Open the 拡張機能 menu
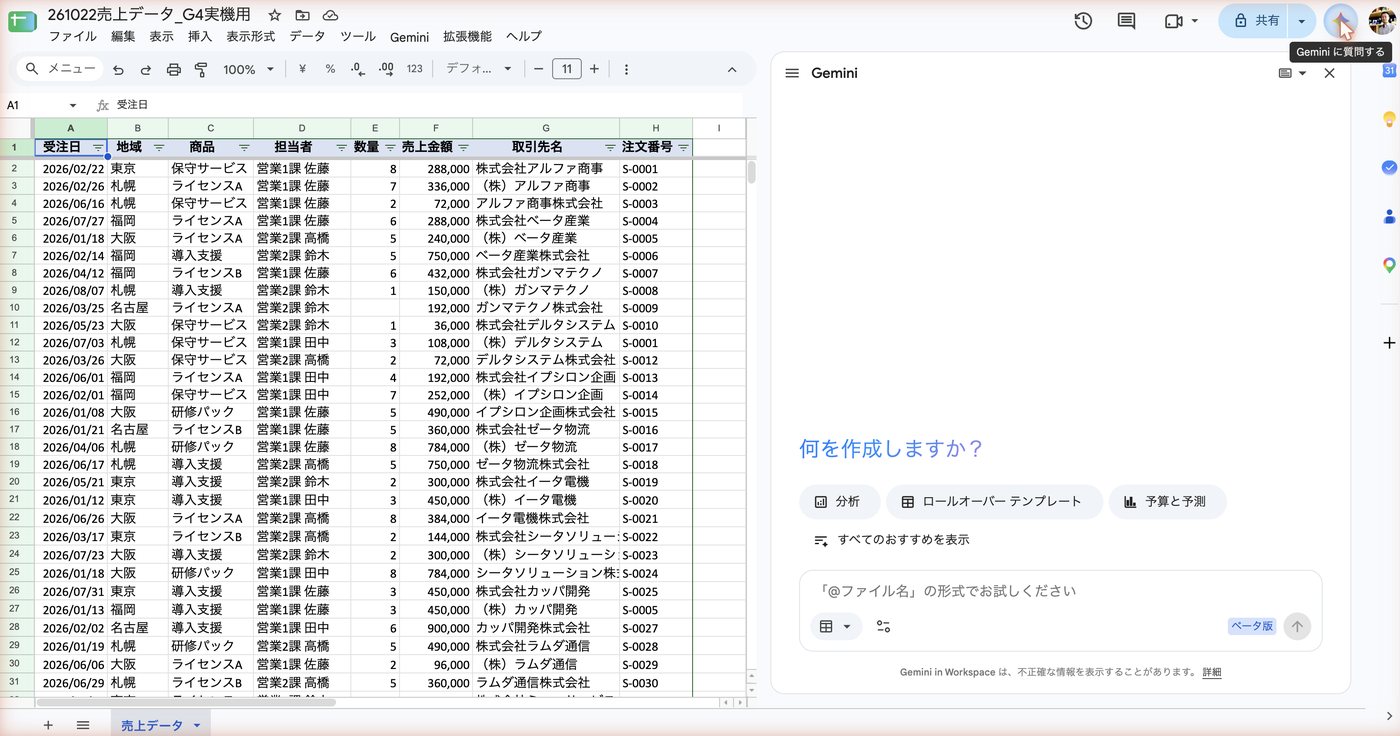The image size is (1400, 736). tap(467, 37)
